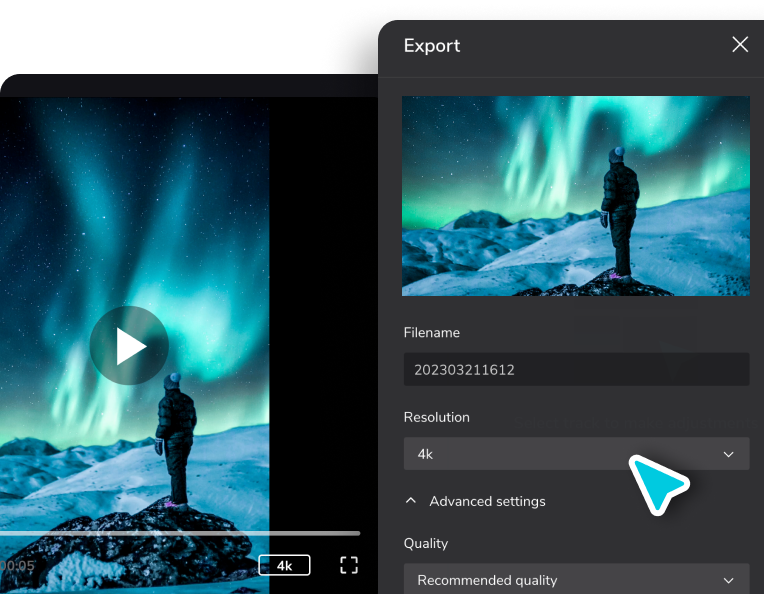Select the export preview thumbnail image
This screenshot has height=594, width=764.
pyautogui.click(x=575, y=196)
